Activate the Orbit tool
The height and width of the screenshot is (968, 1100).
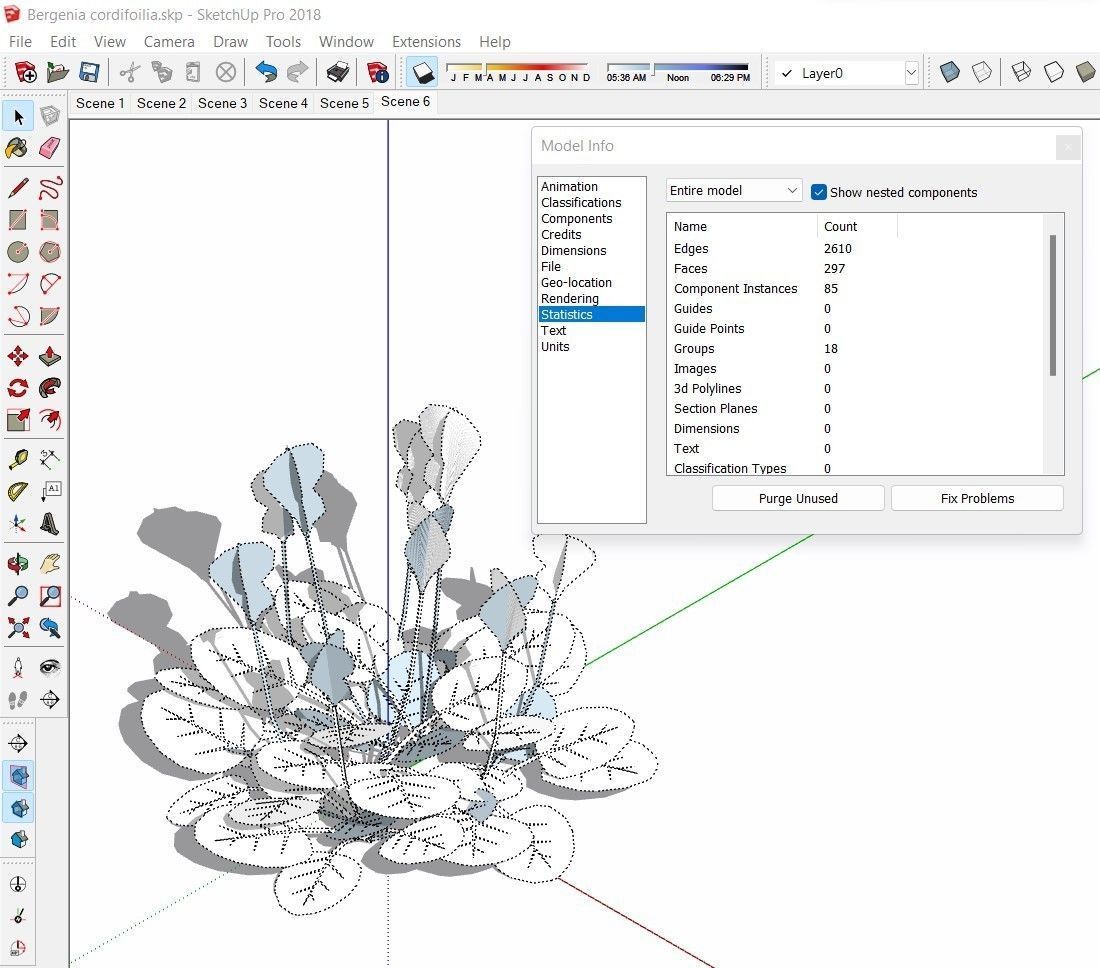[x=18, y=564]
